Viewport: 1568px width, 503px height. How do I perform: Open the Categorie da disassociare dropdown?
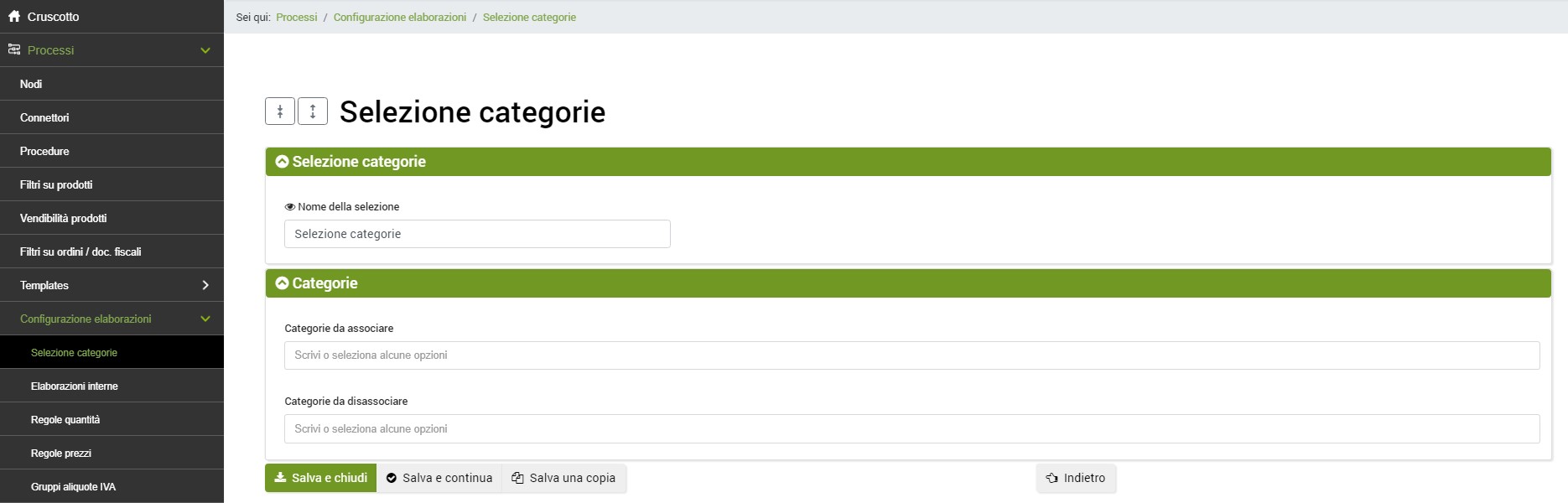(x=911, y=428)
